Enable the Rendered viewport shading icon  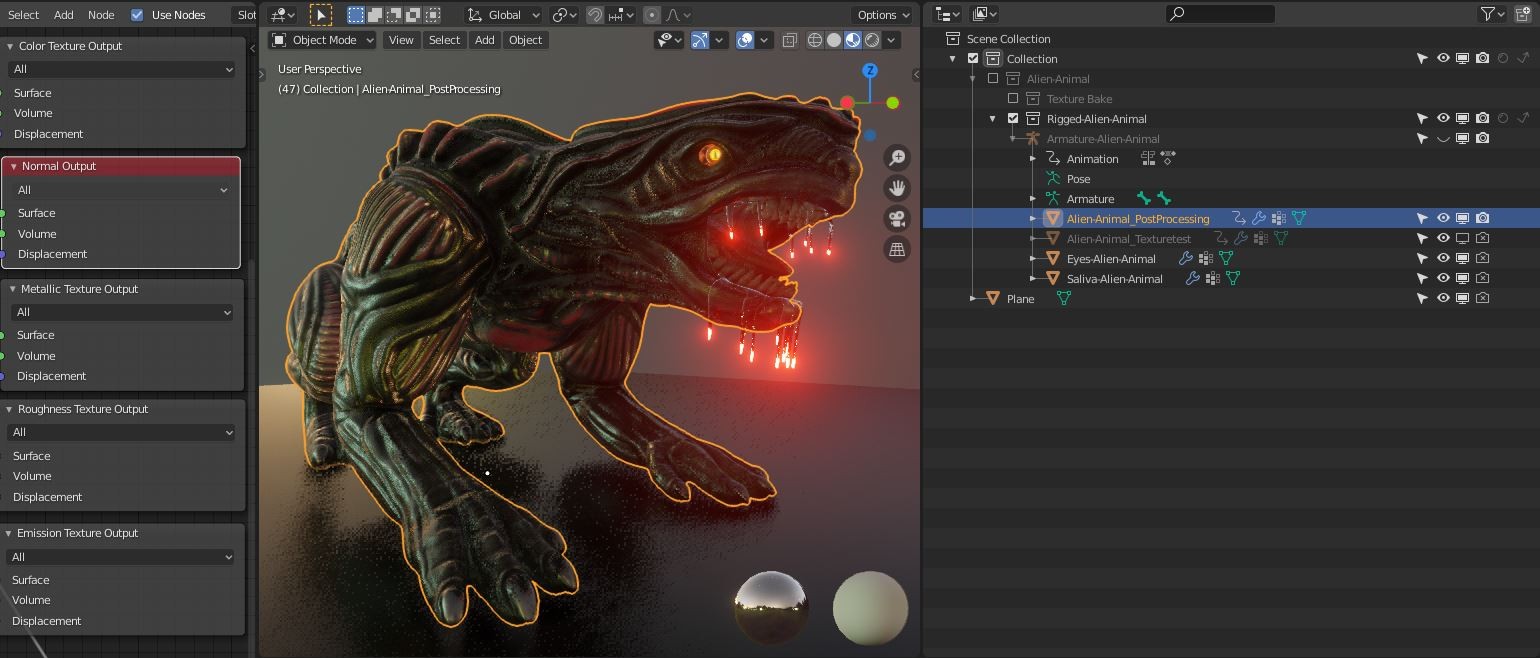point(871,40)
